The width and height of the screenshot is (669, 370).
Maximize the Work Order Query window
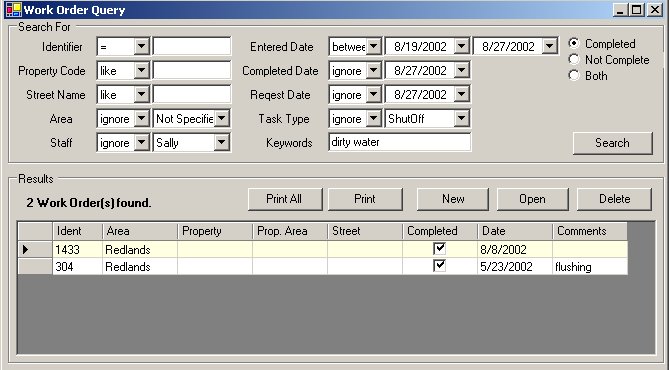637,10
